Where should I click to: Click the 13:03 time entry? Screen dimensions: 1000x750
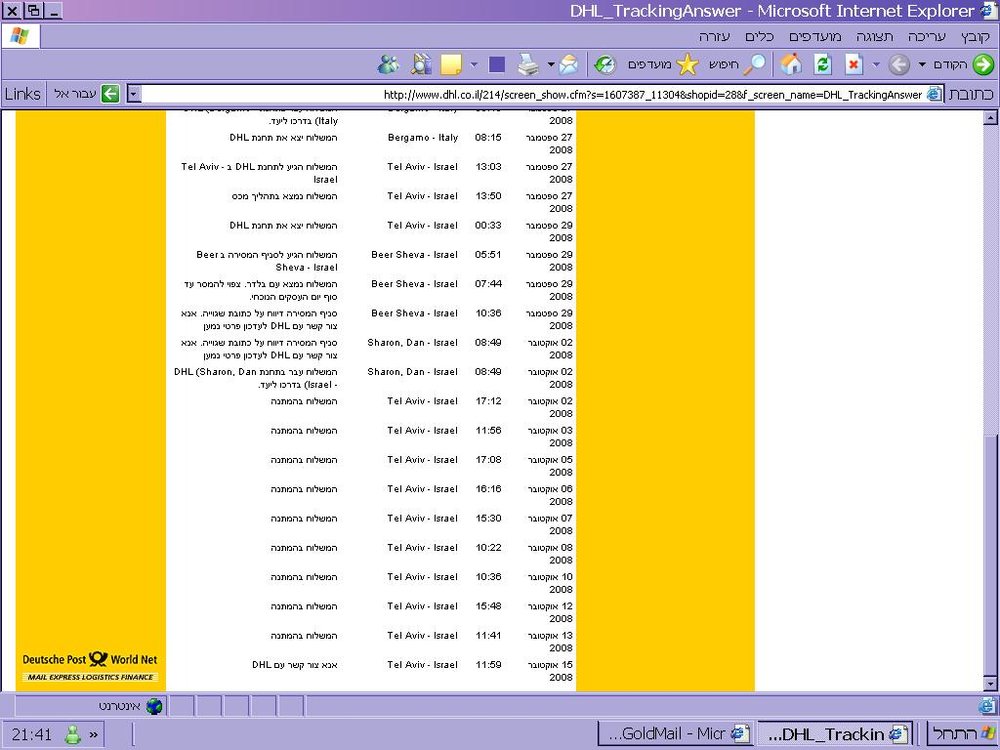click(x=489, y=167)
